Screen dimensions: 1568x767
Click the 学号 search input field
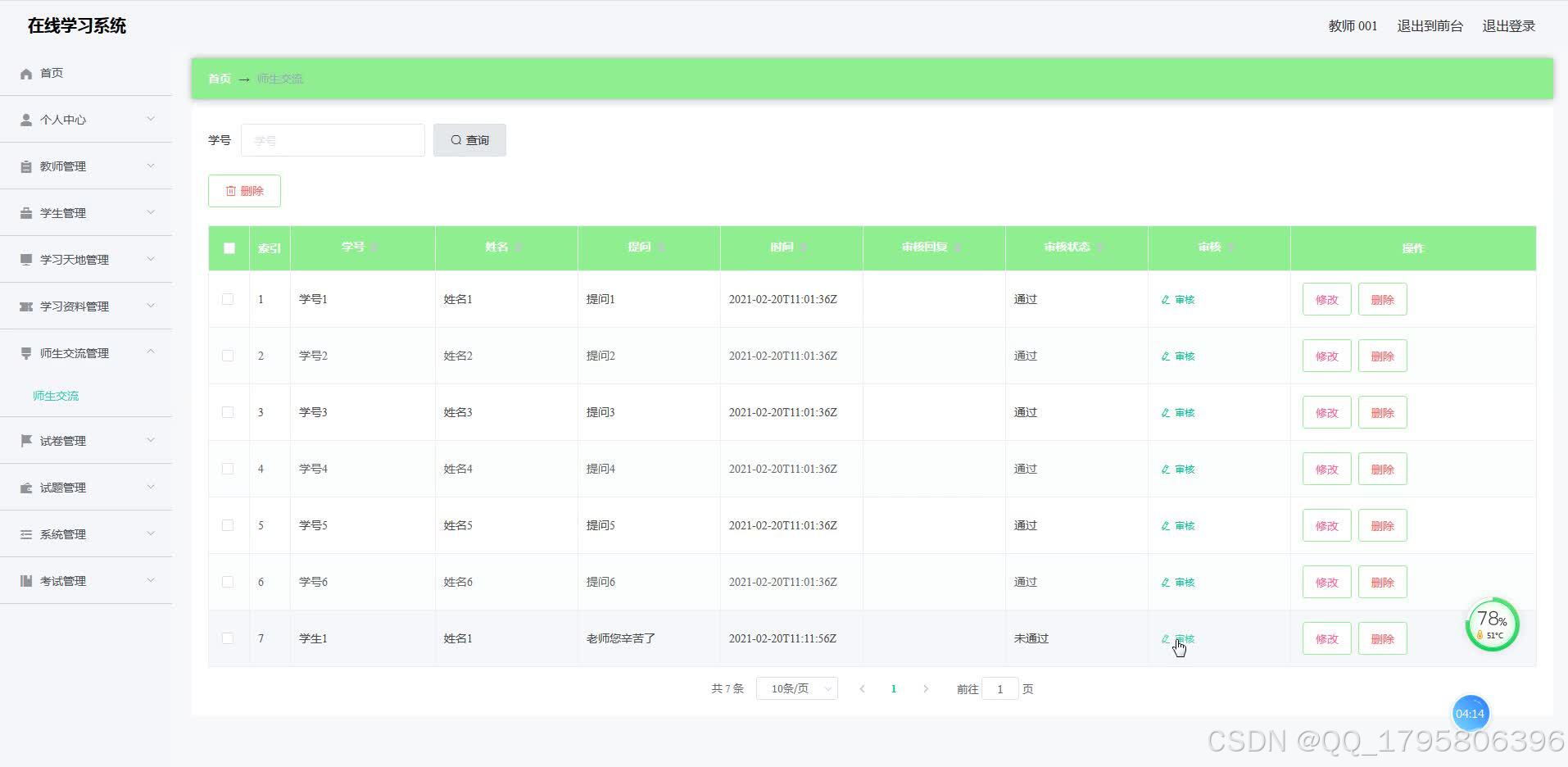333,140
